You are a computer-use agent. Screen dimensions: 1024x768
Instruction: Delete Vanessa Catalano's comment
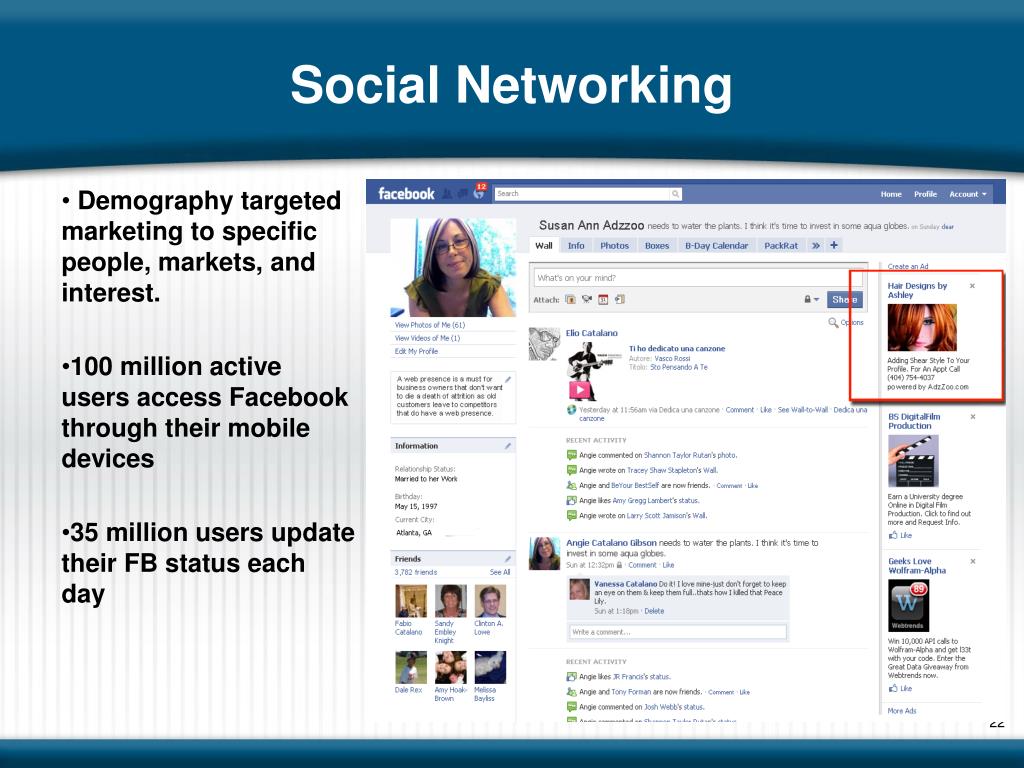[x=654, y=611]
